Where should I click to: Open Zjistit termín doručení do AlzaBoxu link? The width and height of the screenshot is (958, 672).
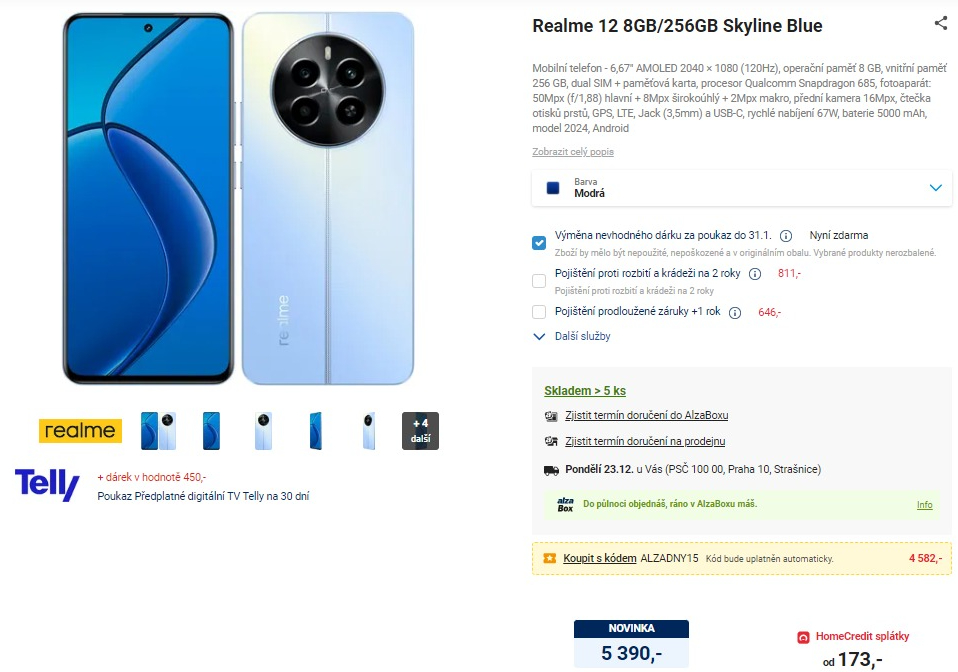[x=646, y=415]
